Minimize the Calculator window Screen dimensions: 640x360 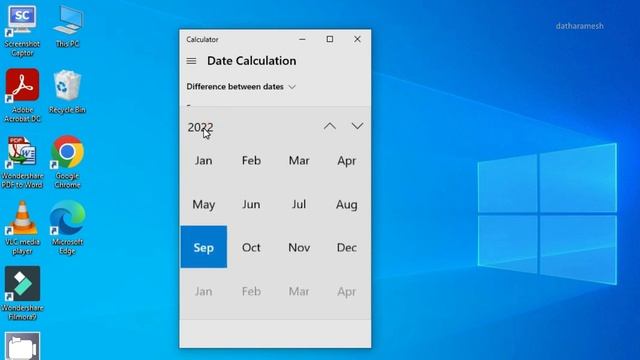[x=302, y=39]
